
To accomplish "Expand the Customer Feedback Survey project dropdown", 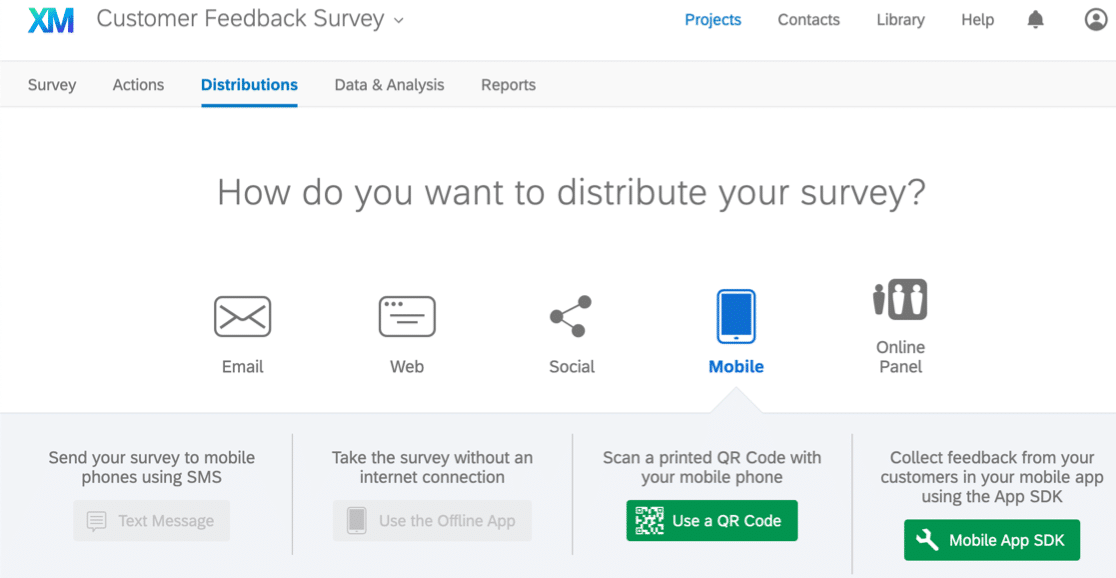I will [398, 20].
